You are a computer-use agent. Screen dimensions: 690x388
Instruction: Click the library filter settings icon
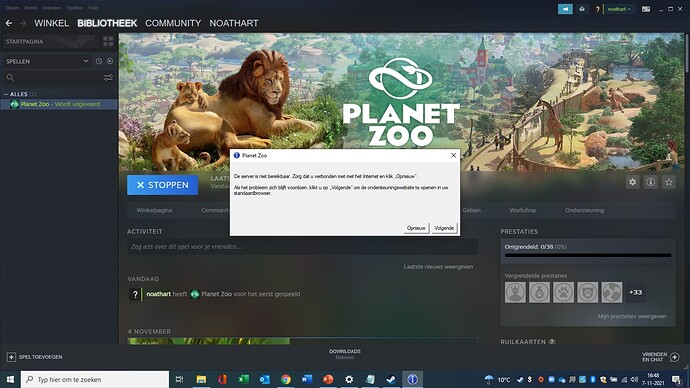pos(108,77)
